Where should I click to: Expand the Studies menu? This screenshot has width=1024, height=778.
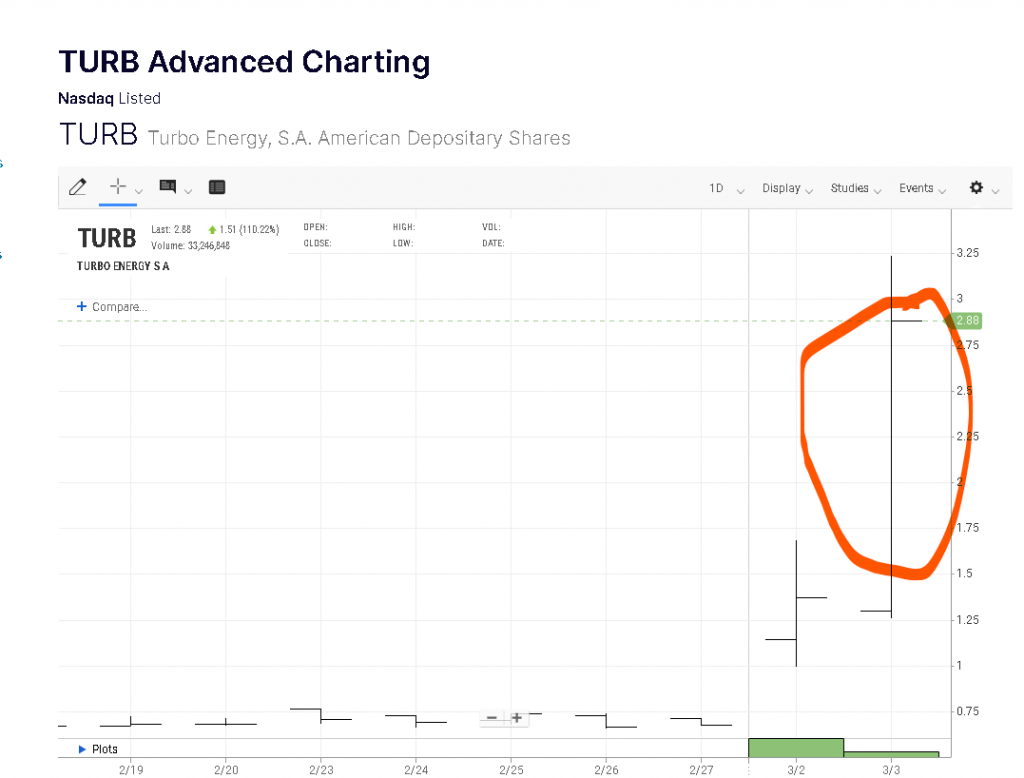click(x=855, y=188)
